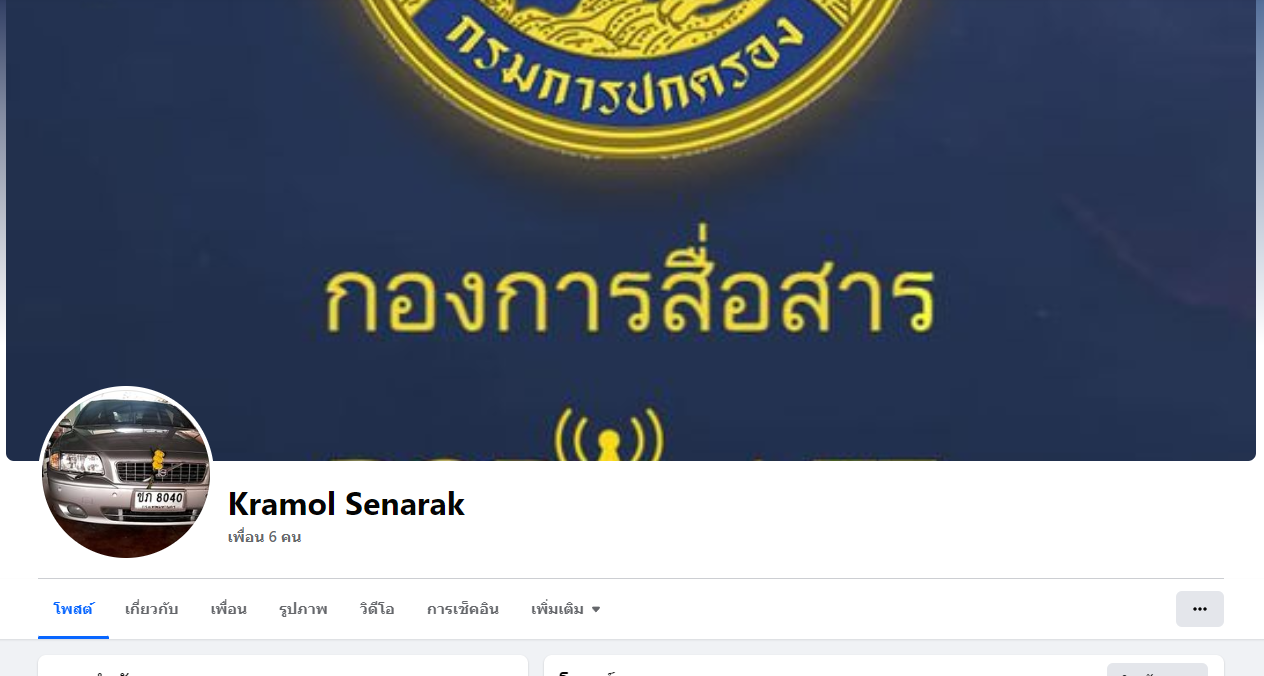Click the intro card heading at bottom left

pyautogui.click(x=102, y=672)
